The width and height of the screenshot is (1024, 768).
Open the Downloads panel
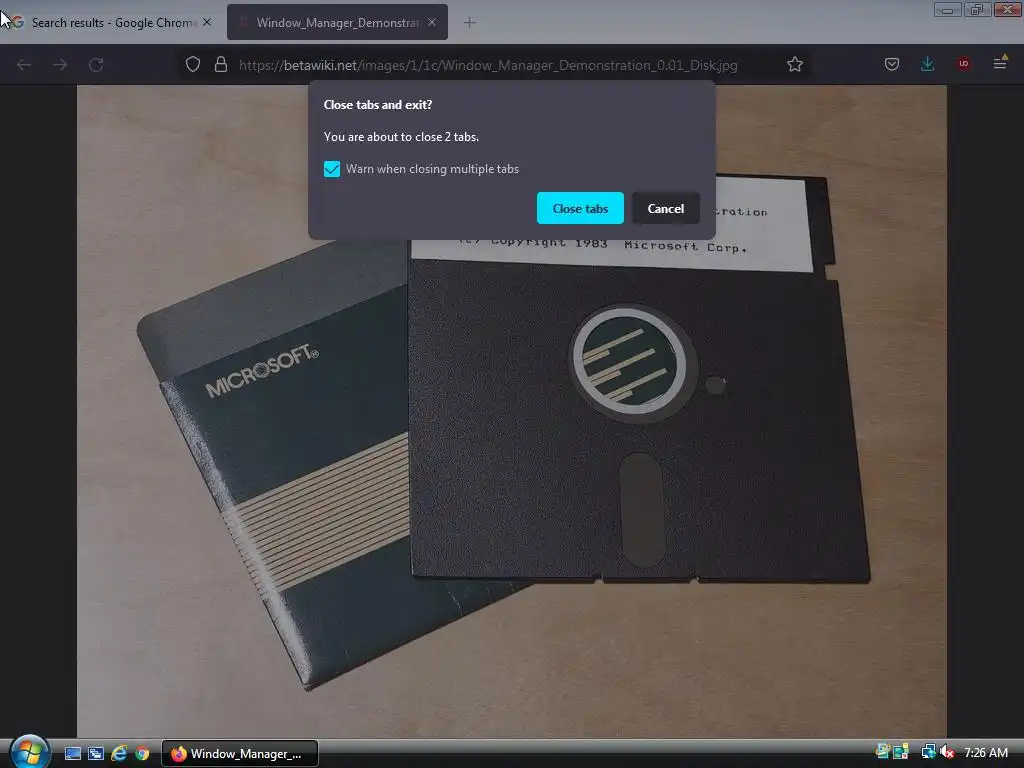click(x=927, y=64)
